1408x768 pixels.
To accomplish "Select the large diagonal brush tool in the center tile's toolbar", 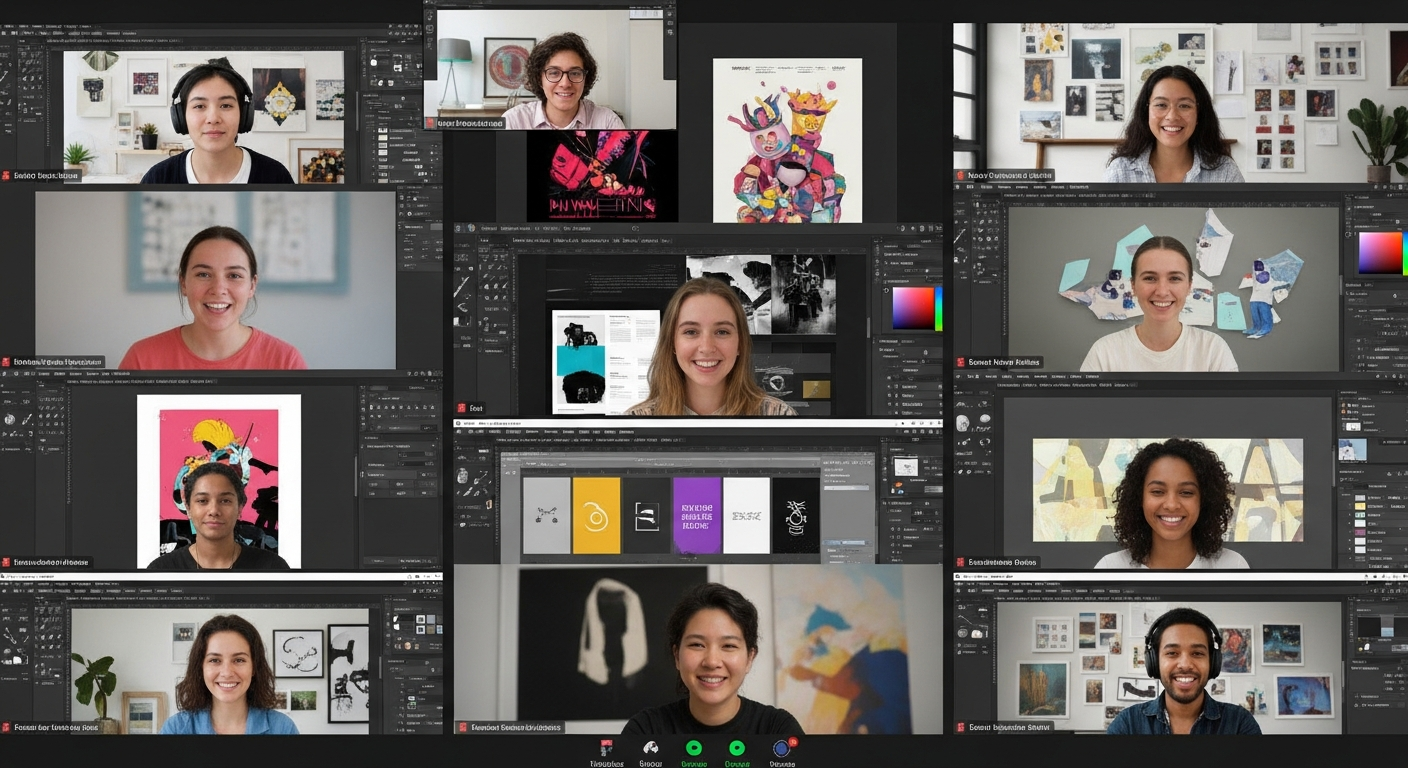I will pos(463,287).
